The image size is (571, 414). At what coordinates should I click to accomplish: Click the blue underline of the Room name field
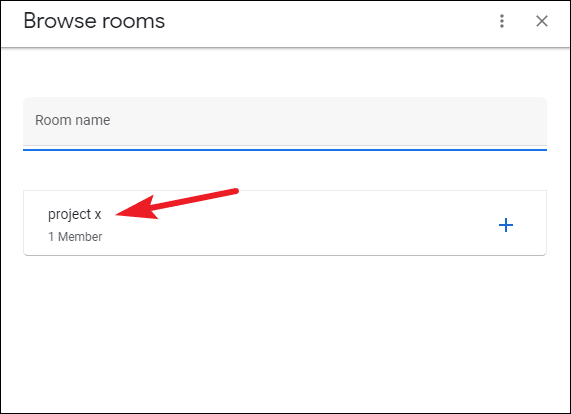285,150
